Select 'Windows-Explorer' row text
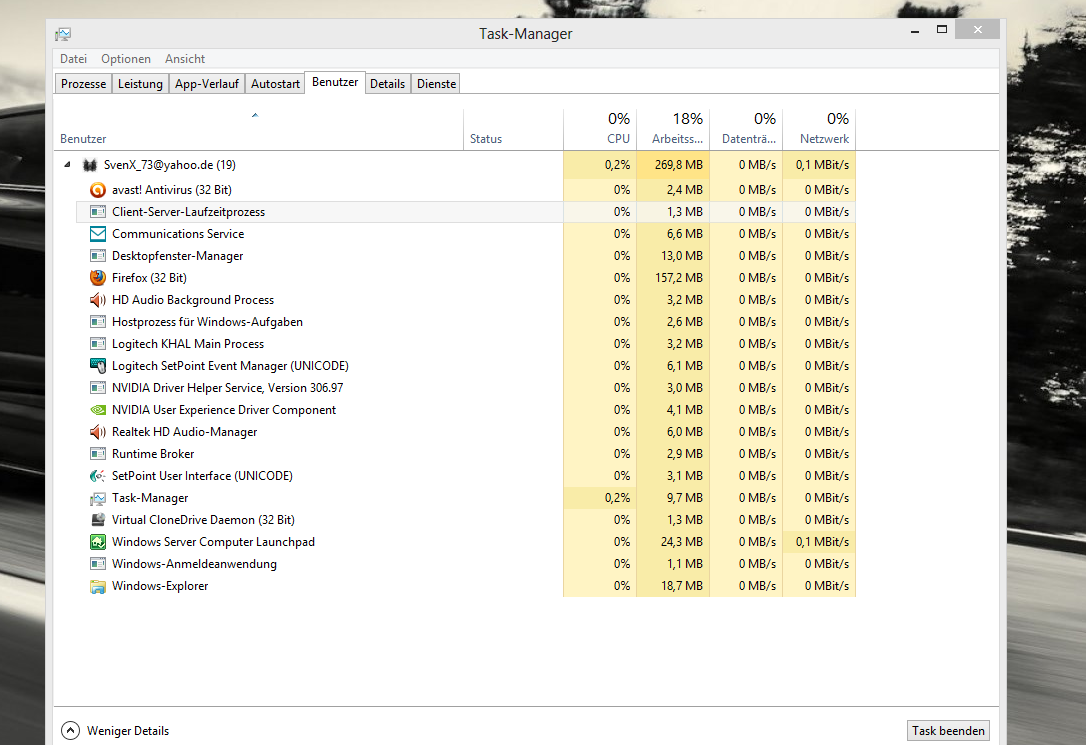Image resolution: width=1086 pixels, height=745 pixels. click(x=160, y=586)
